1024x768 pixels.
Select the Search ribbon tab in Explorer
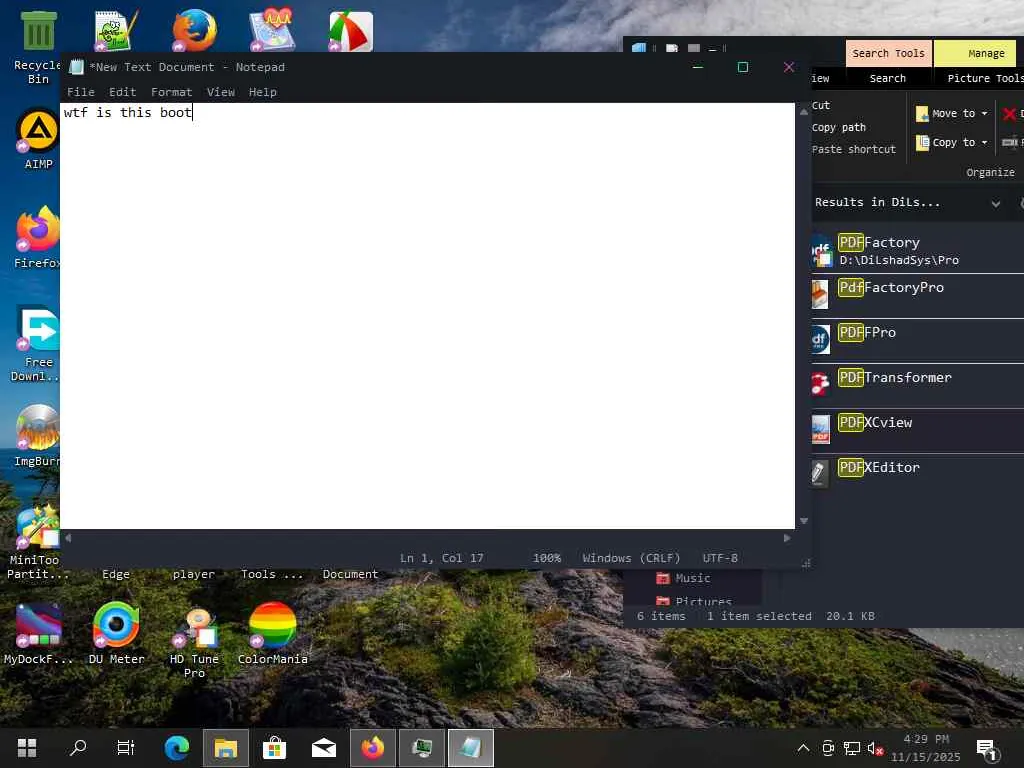[x=888, y=78]
